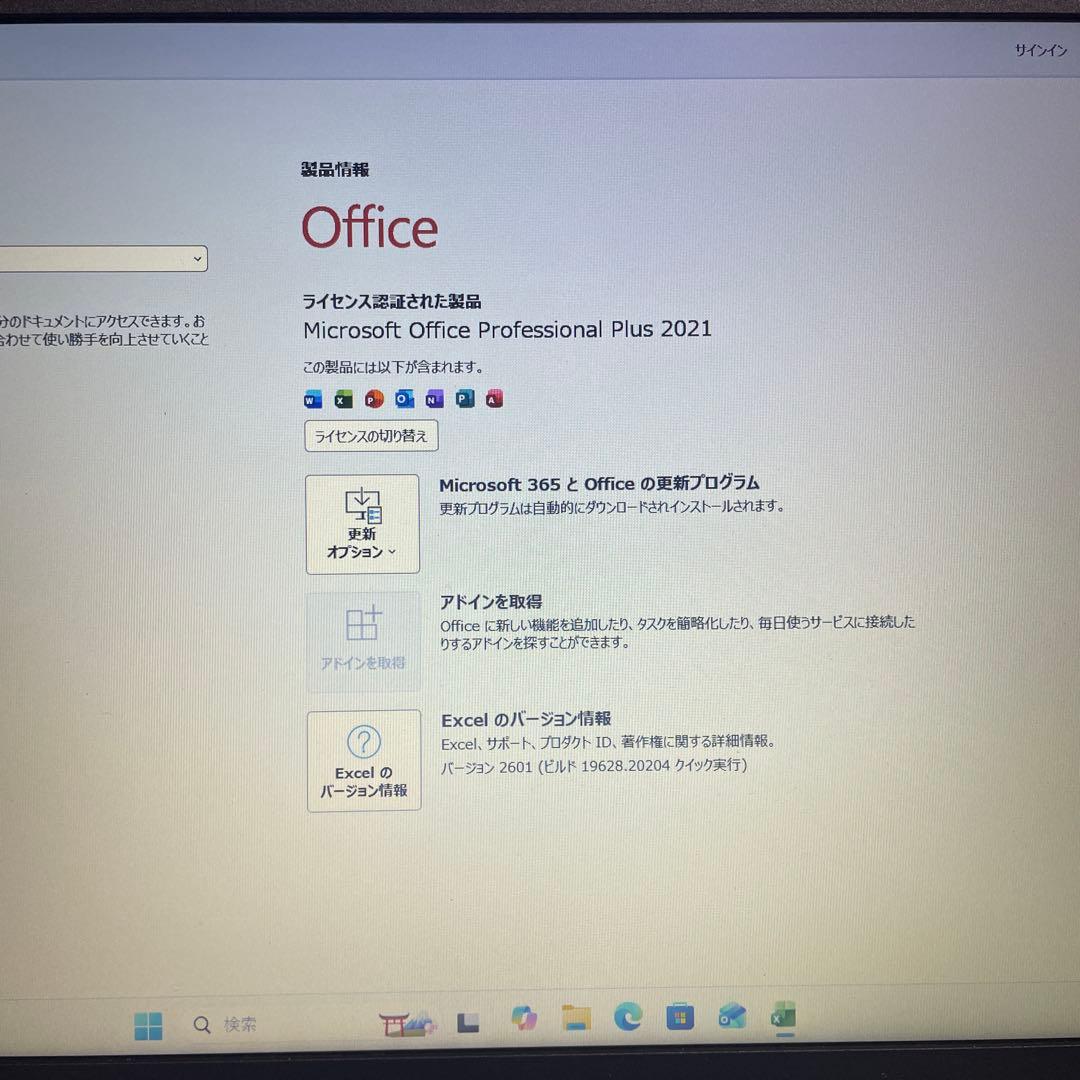
Task: Open the Start menu
Action: [x=148, y=1023]
